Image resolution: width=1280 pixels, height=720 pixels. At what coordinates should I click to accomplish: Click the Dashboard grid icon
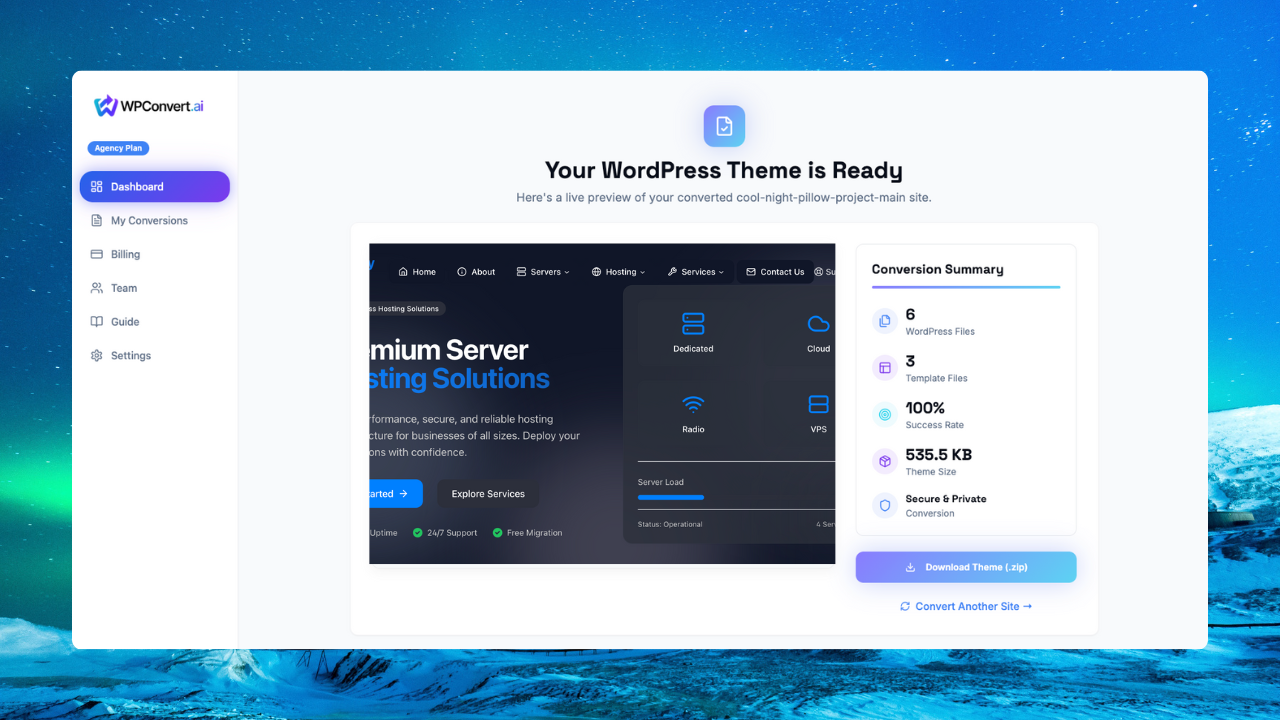coord(97,187)
